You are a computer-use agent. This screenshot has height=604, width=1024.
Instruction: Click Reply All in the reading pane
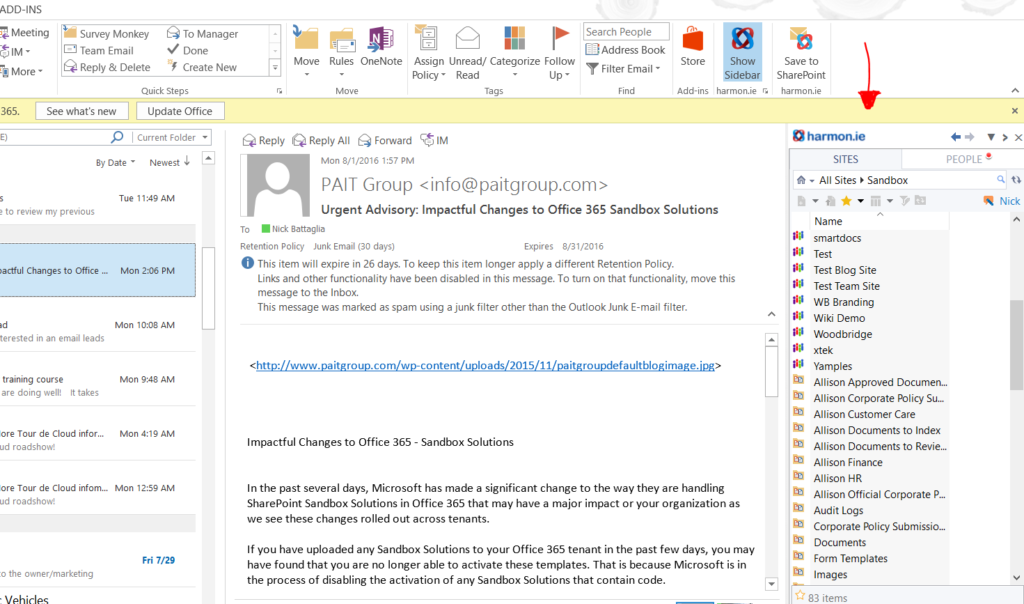pyautogui.click(x=321, y=140)
